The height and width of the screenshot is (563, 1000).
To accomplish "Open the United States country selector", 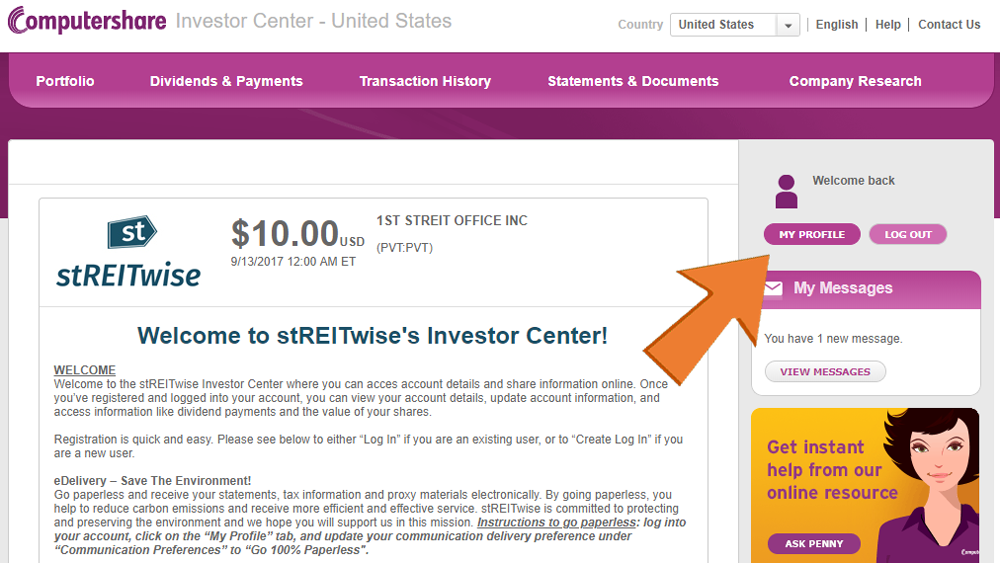I will [735, 25].
